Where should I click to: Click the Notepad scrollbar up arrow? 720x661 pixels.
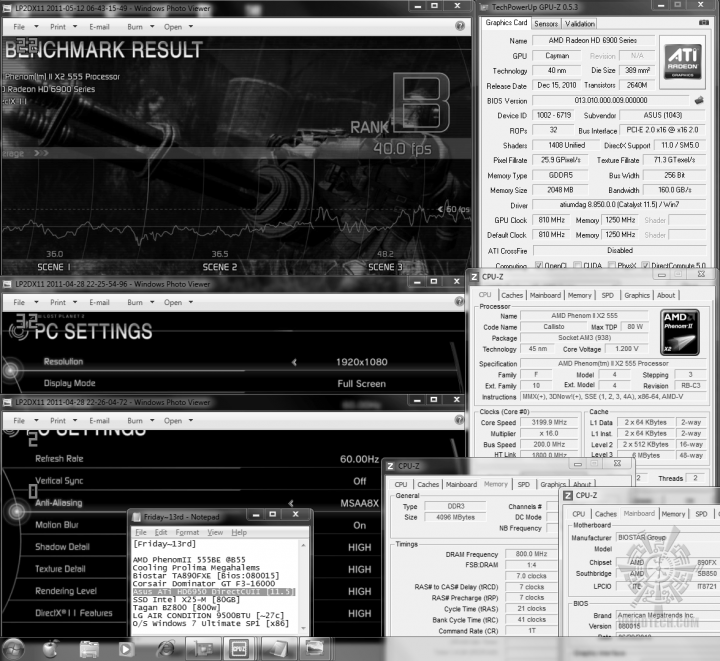click(303, 545)
